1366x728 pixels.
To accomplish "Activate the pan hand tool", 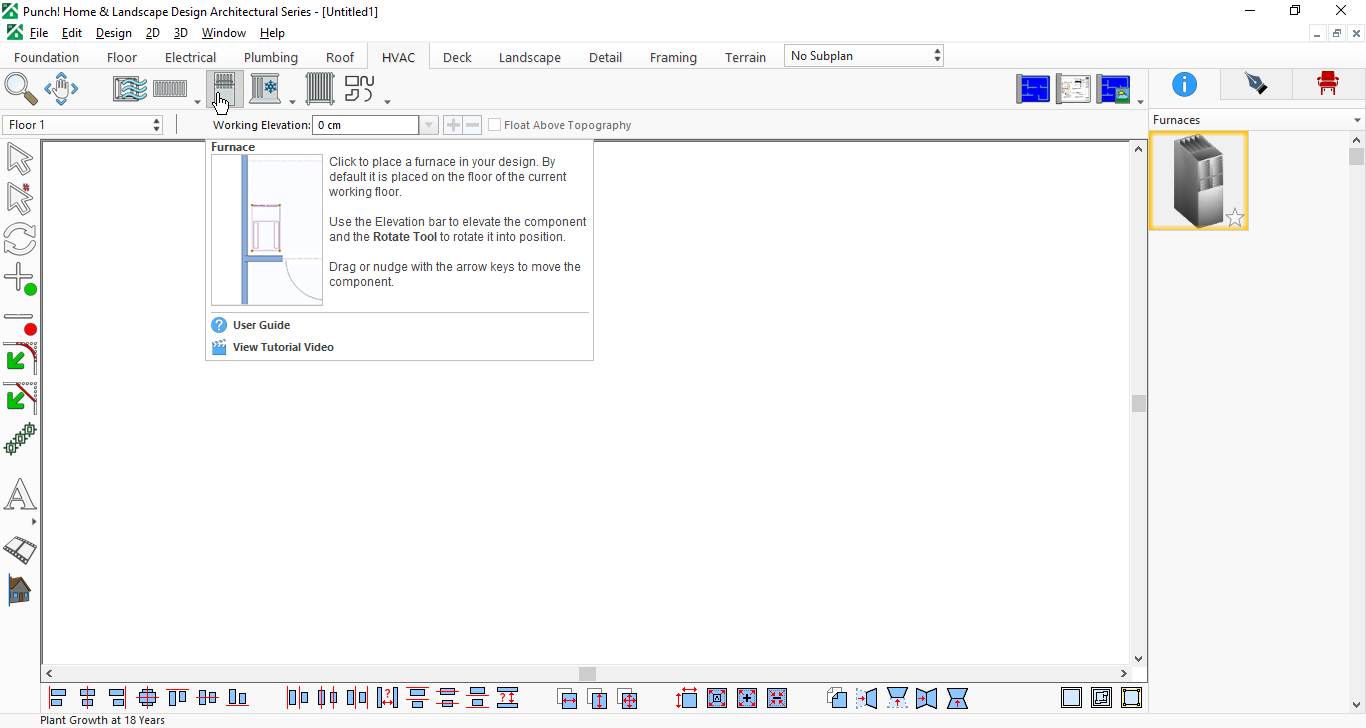I will (61, 89).
